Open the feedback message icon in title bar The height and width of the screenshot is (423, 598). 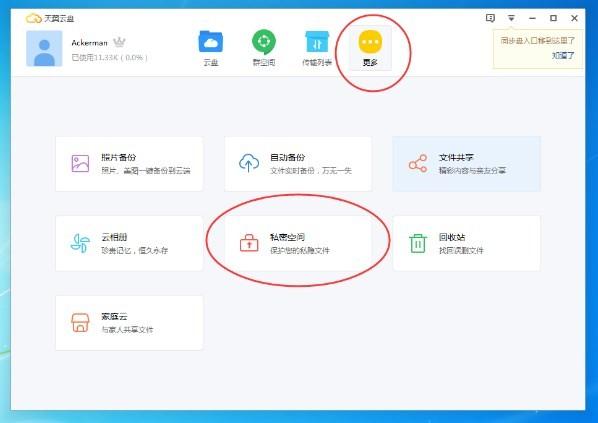490,18
